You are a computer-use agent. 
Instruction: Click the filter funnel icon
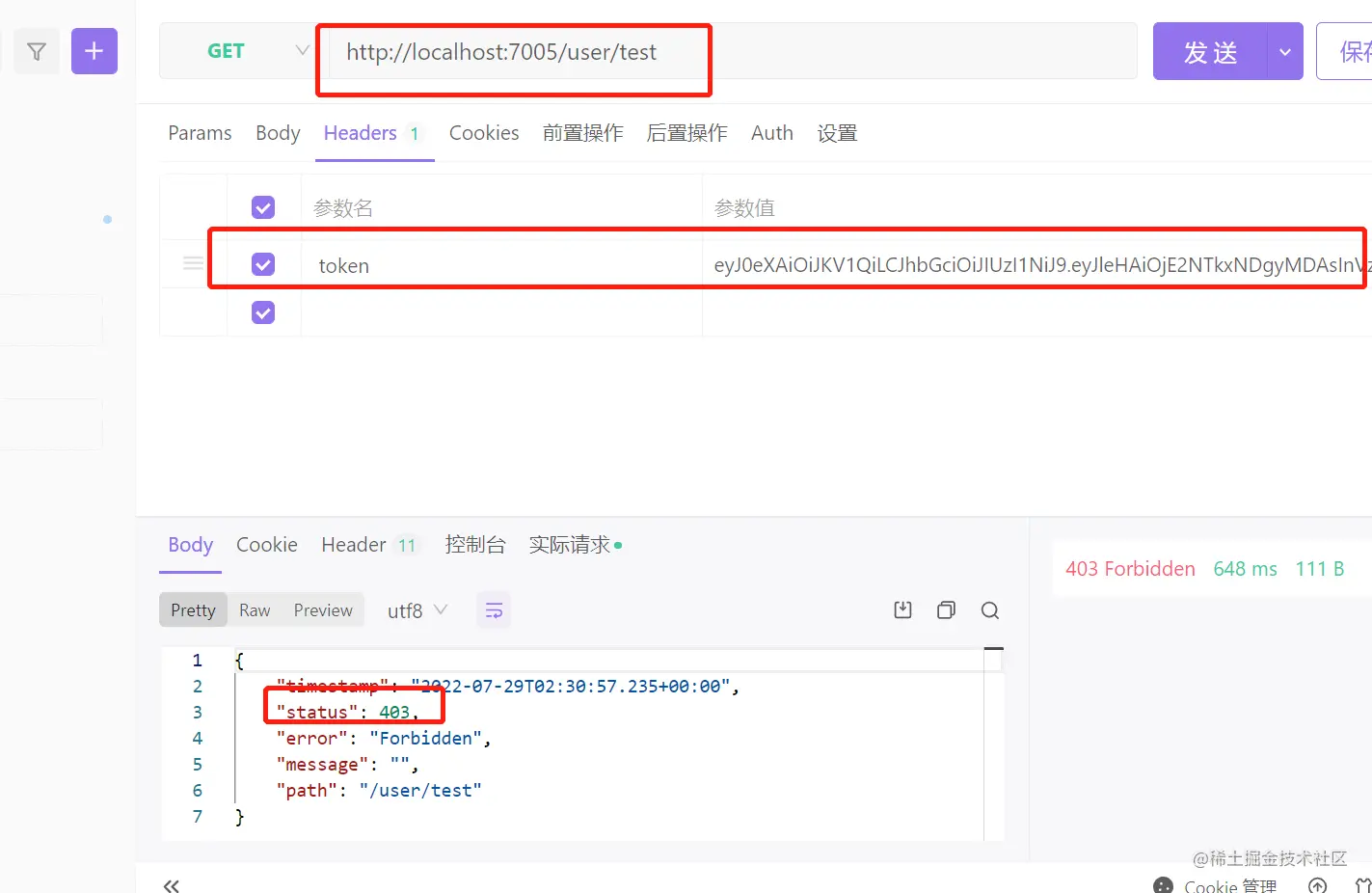pos(37,51)
